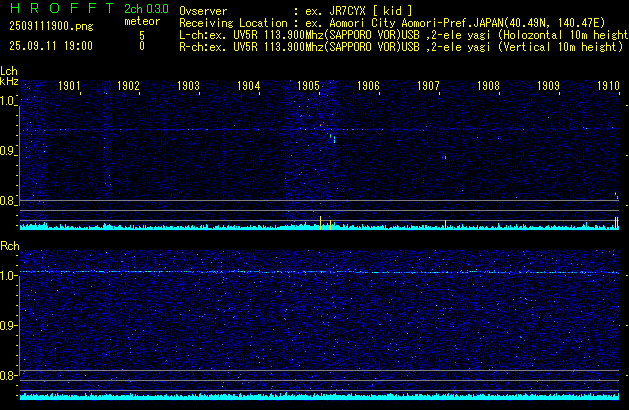The height and width of the screenshot is (410, 629).
Task: Click the date 25.09.11 19:00
Action: point(51,46)
